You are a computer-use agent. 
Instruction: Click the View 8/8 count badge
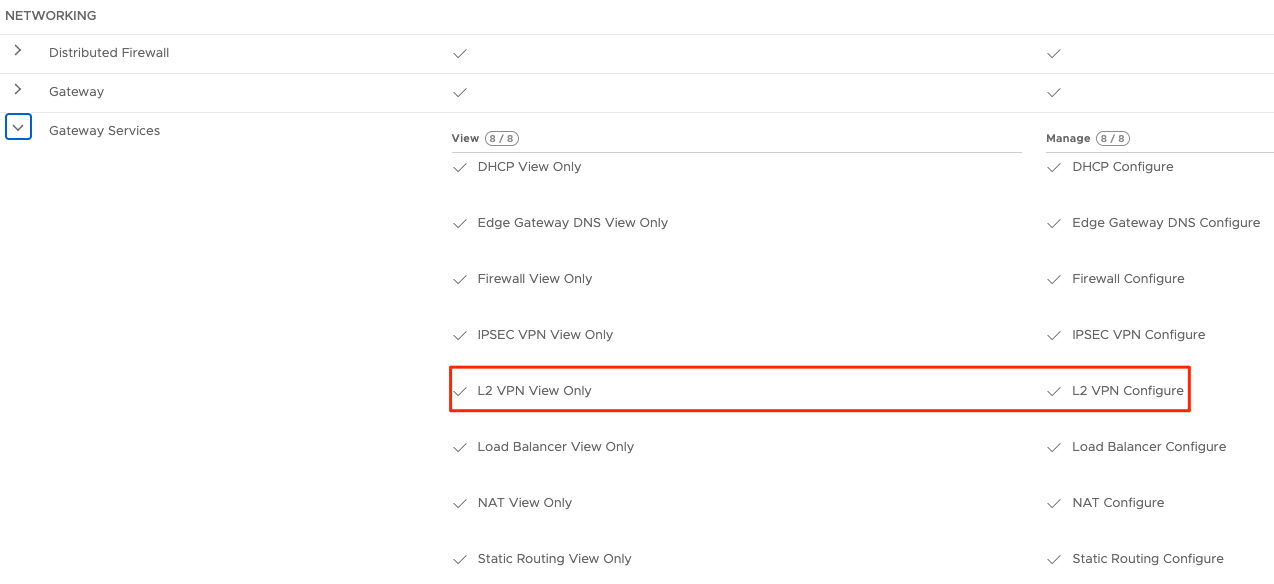coord(501,139)
